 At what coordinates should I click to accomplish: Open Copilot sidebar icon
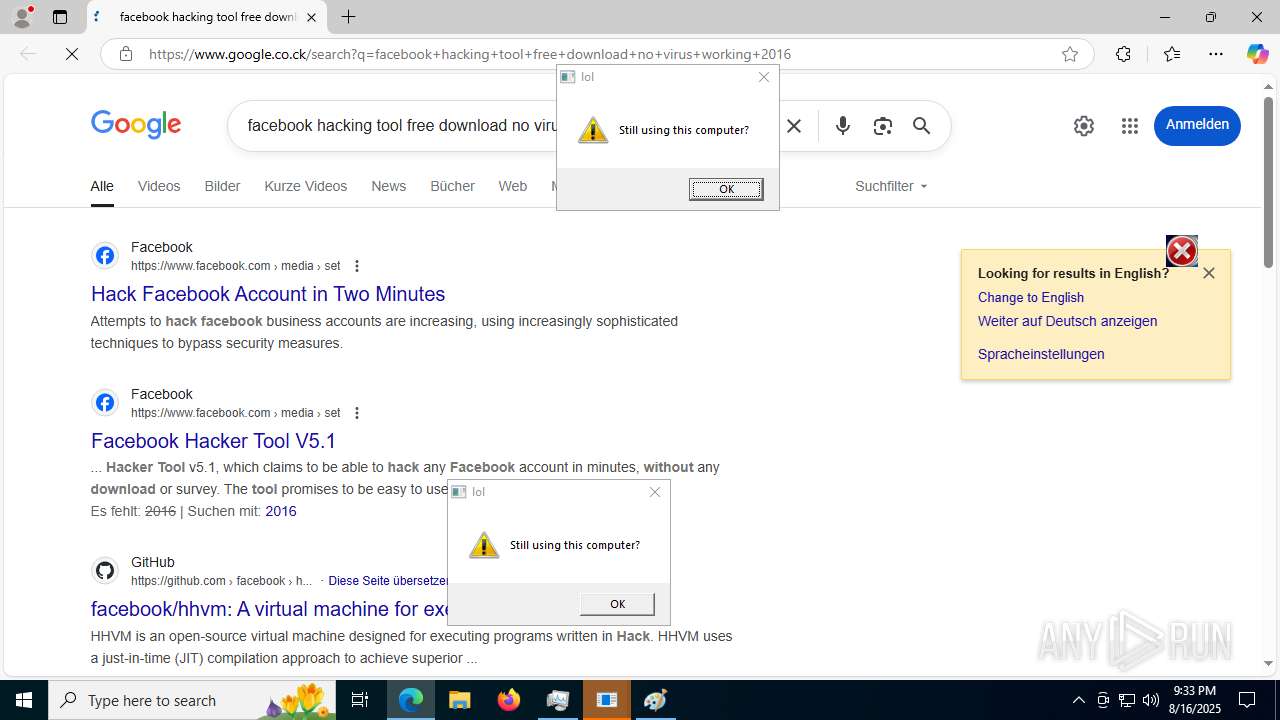pos(1257,54)
